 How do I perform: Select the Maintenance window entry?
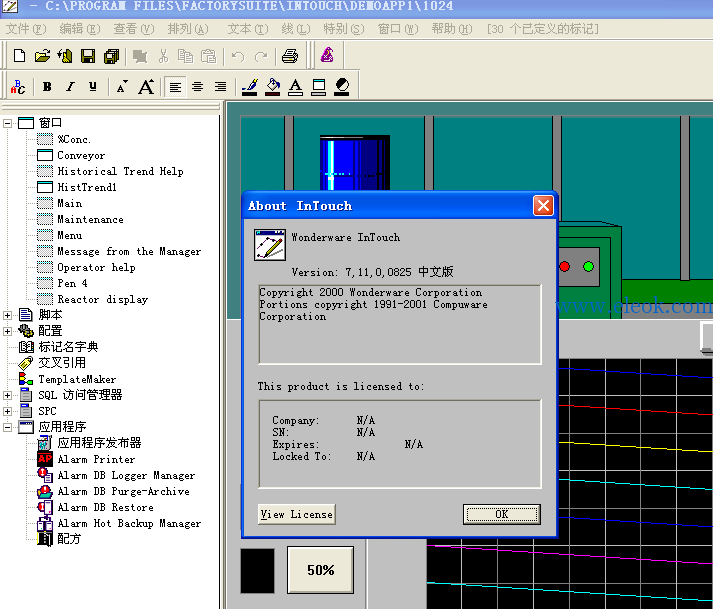[90, 219]
